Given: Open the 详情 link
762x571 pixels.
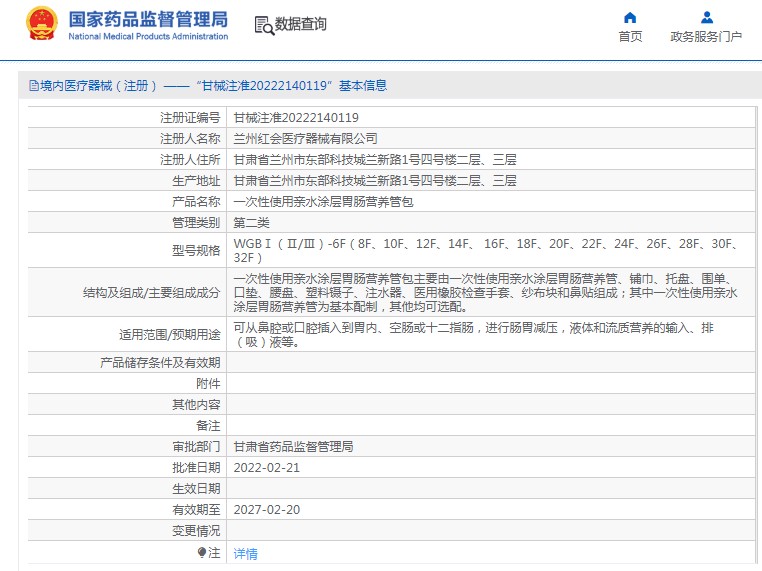Looking at the screenshot, I should (245, 554).
